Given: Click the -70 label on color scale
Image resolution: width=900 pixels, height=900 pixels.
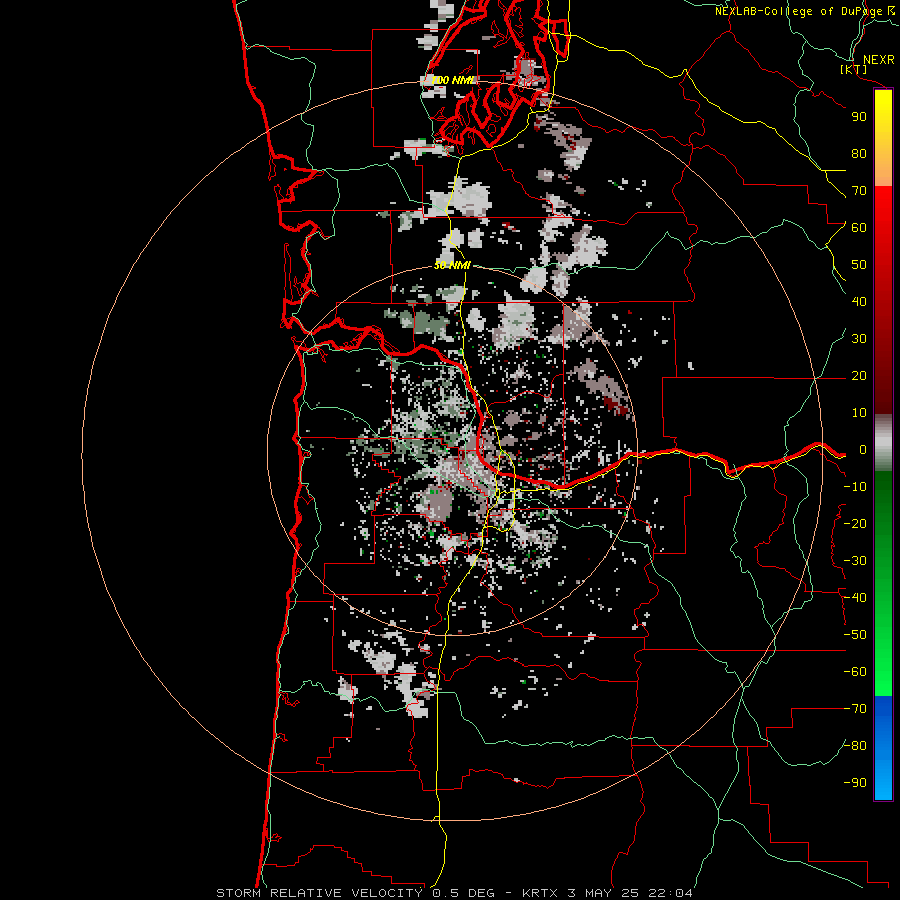Looking at the screenshot, I should click(x=855, y=709).
